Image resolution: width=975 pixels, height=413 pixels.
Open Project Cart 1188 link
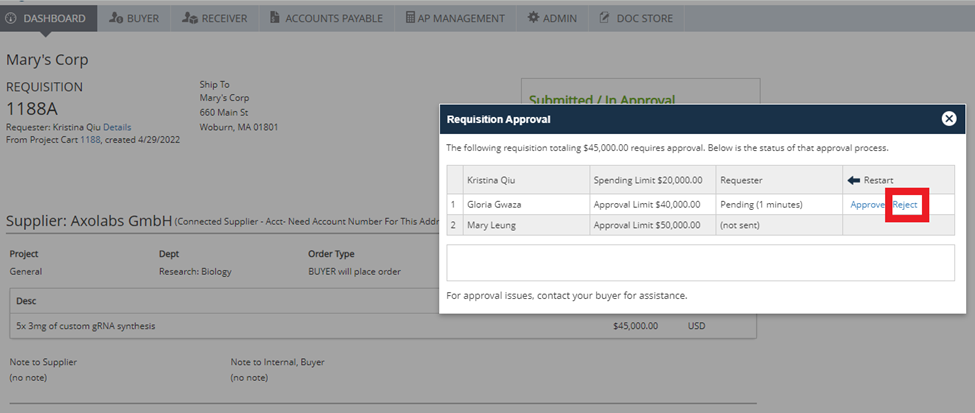pos(91,140)
